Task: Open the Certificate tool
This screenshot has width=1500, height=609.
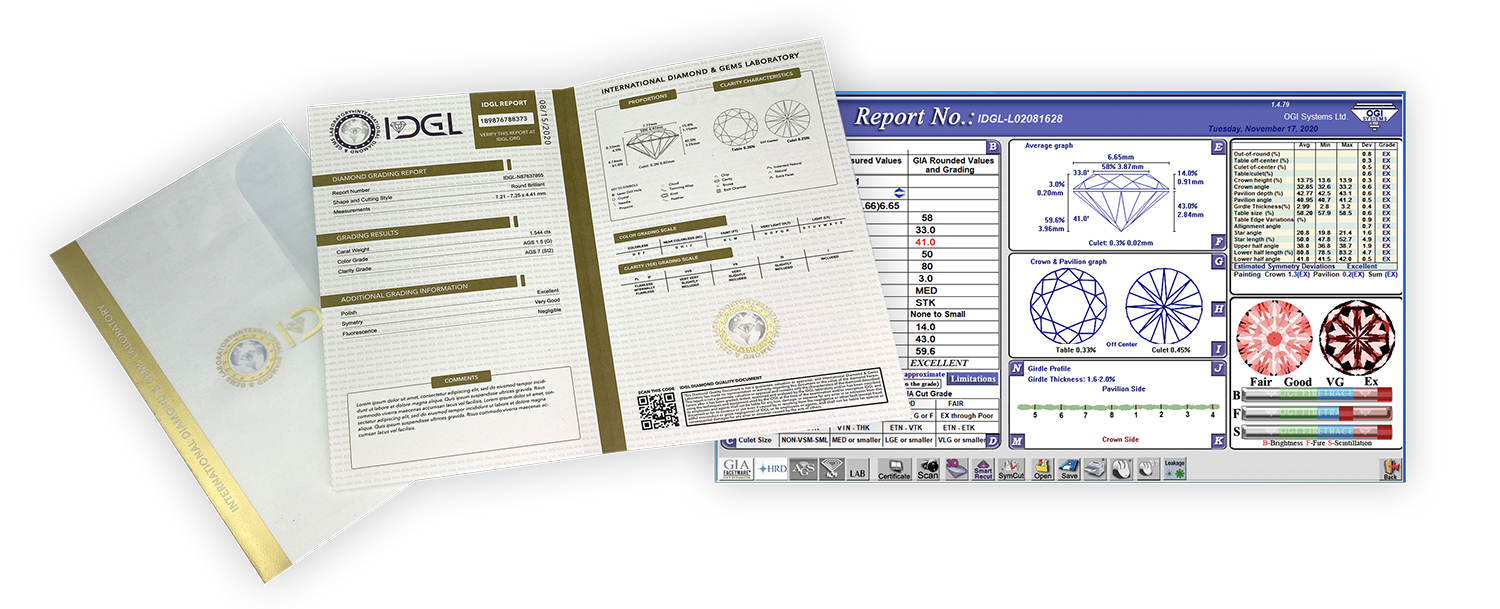Action: [x=894, y=470]
